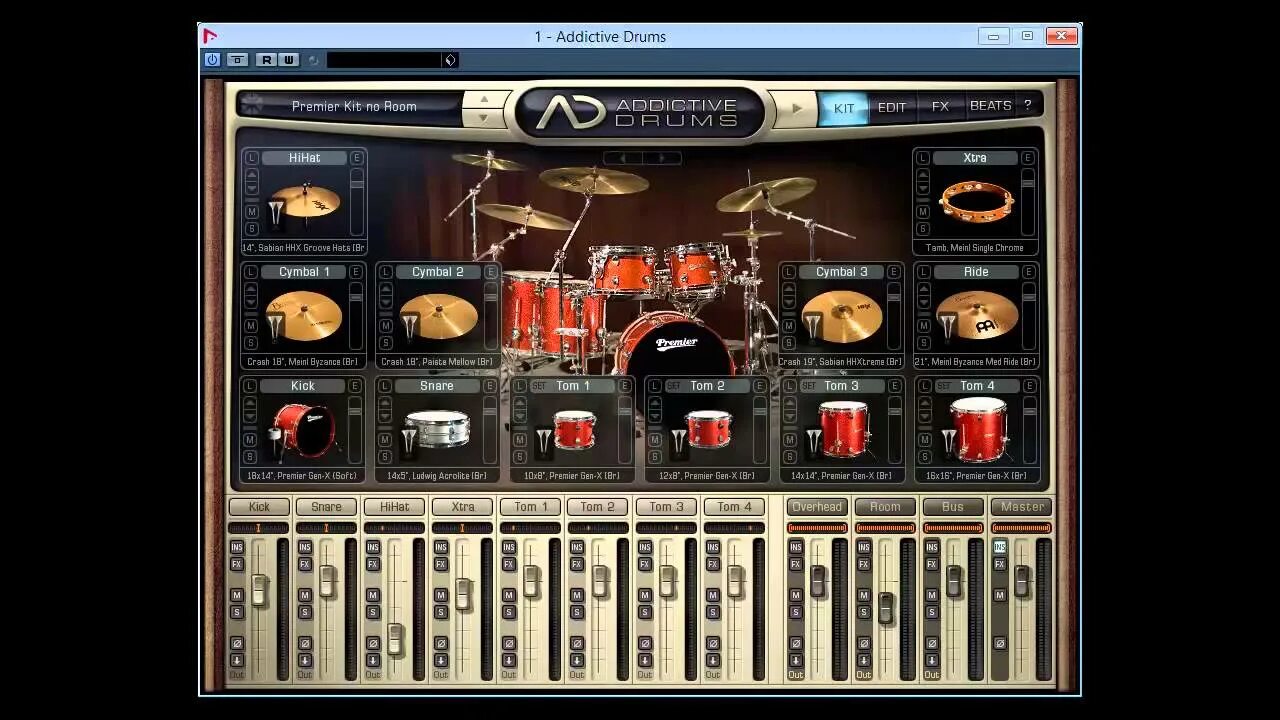This screenshot has height=720, width=1280.
Task: Click the Kick mixer channel label button
Action: (x=259, y=507)
